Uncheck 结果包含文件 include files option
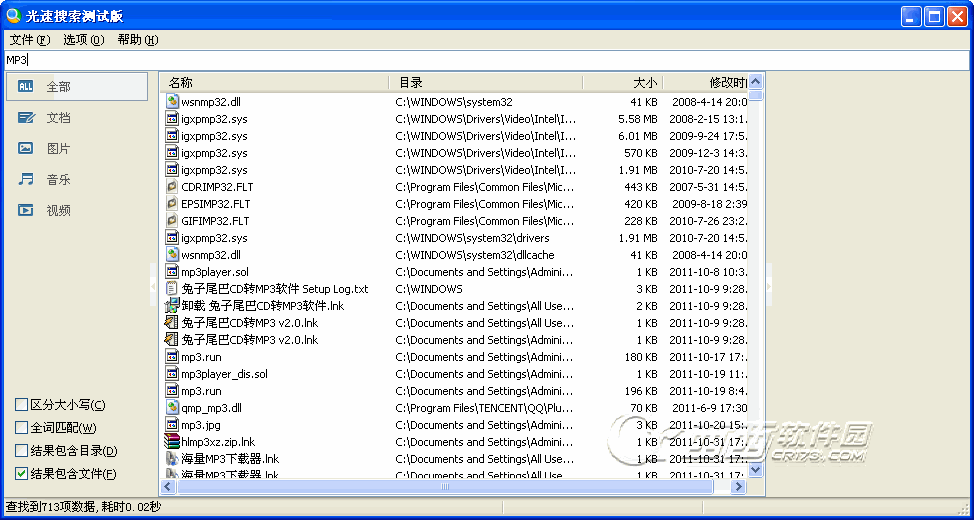This screenshot has width=974, height=520. (x=22, y=474)
